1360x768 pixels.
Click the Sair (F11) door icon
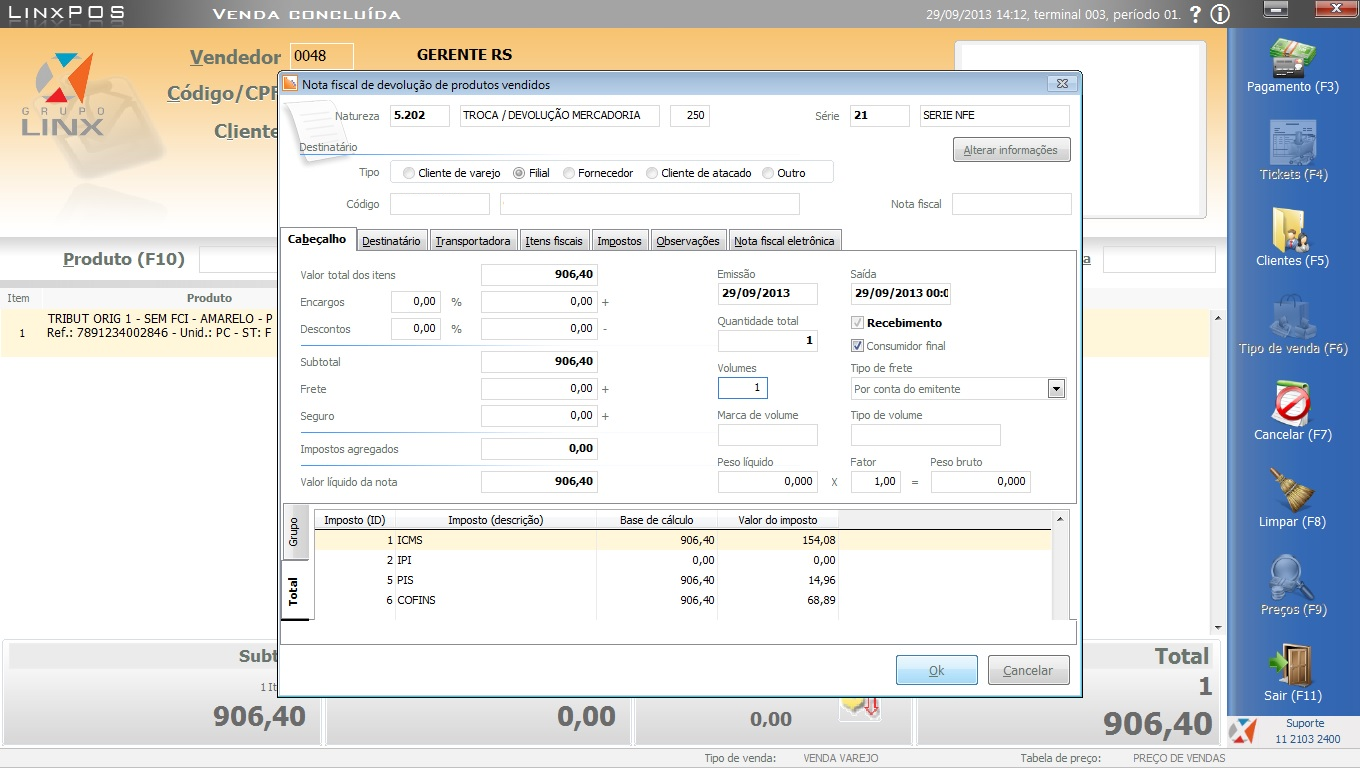(1292, 665)
